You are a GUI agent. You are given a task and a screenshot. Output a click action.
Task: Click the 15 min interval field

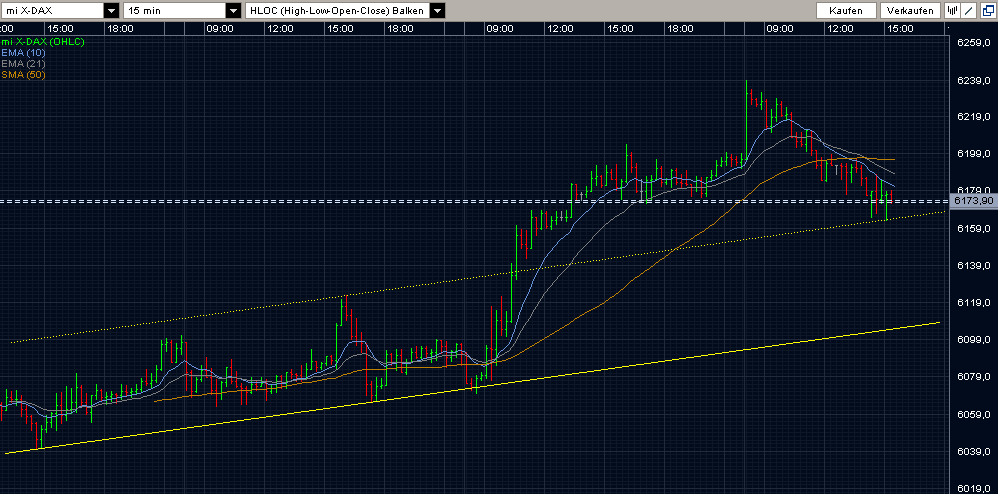[x=174, y=10]
